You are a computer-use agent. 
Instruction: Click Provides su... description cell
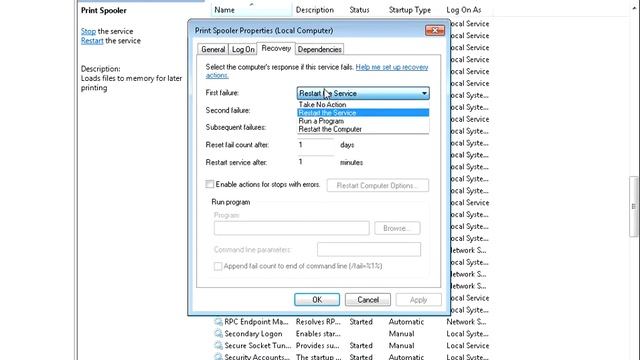318,345
